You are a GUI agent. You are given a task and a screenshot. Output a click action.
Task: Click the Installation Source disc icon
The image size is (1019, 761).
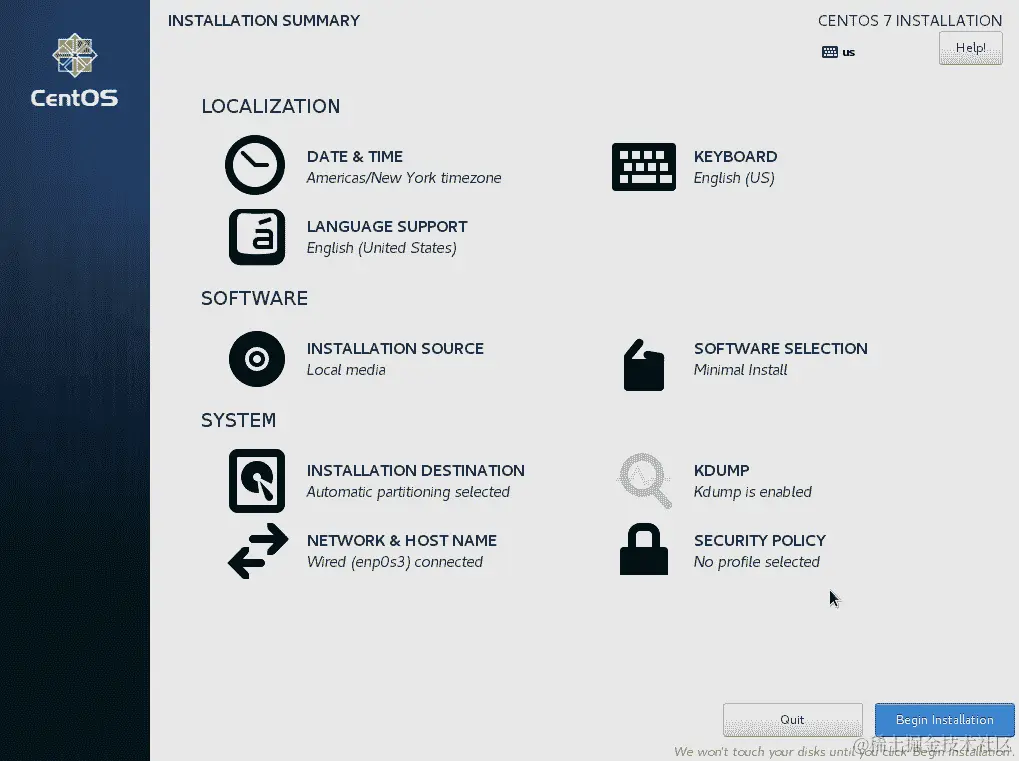257,359
